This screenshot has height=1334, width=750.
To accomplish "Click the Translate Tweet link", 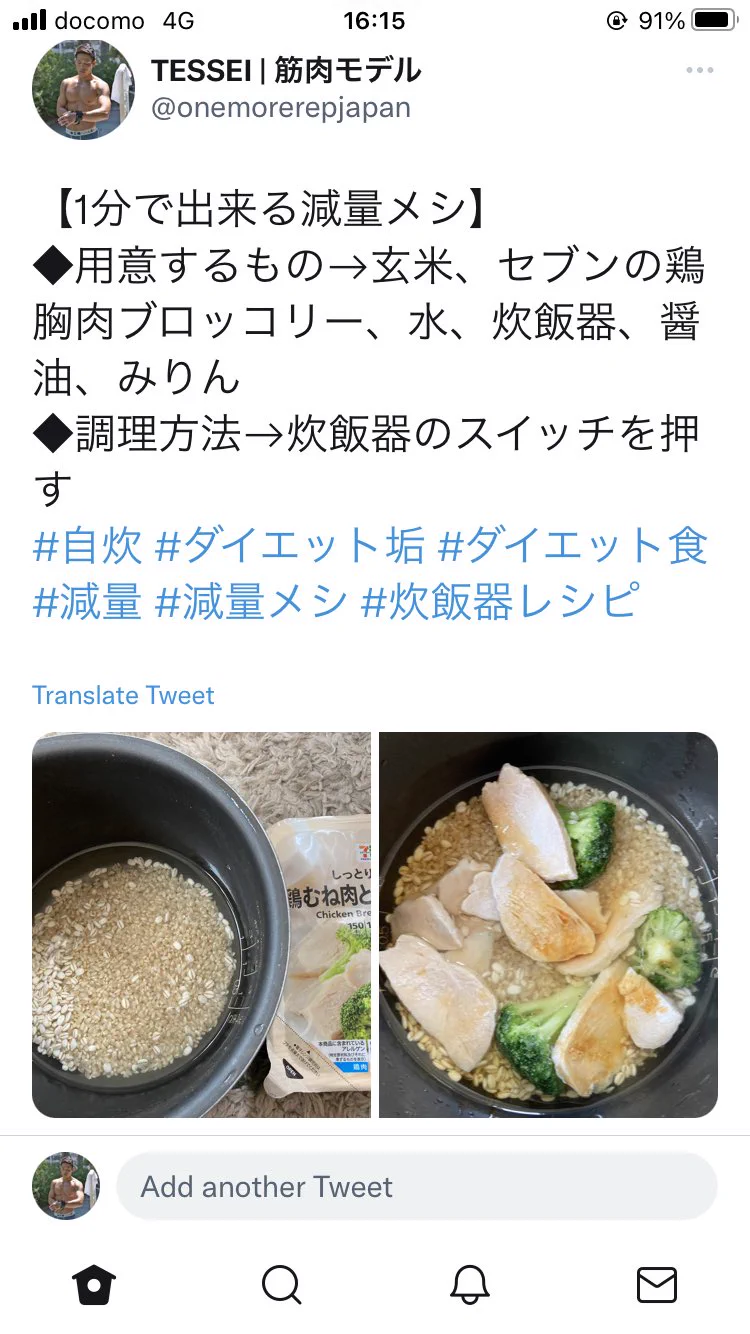I will [x=123, y=695].
